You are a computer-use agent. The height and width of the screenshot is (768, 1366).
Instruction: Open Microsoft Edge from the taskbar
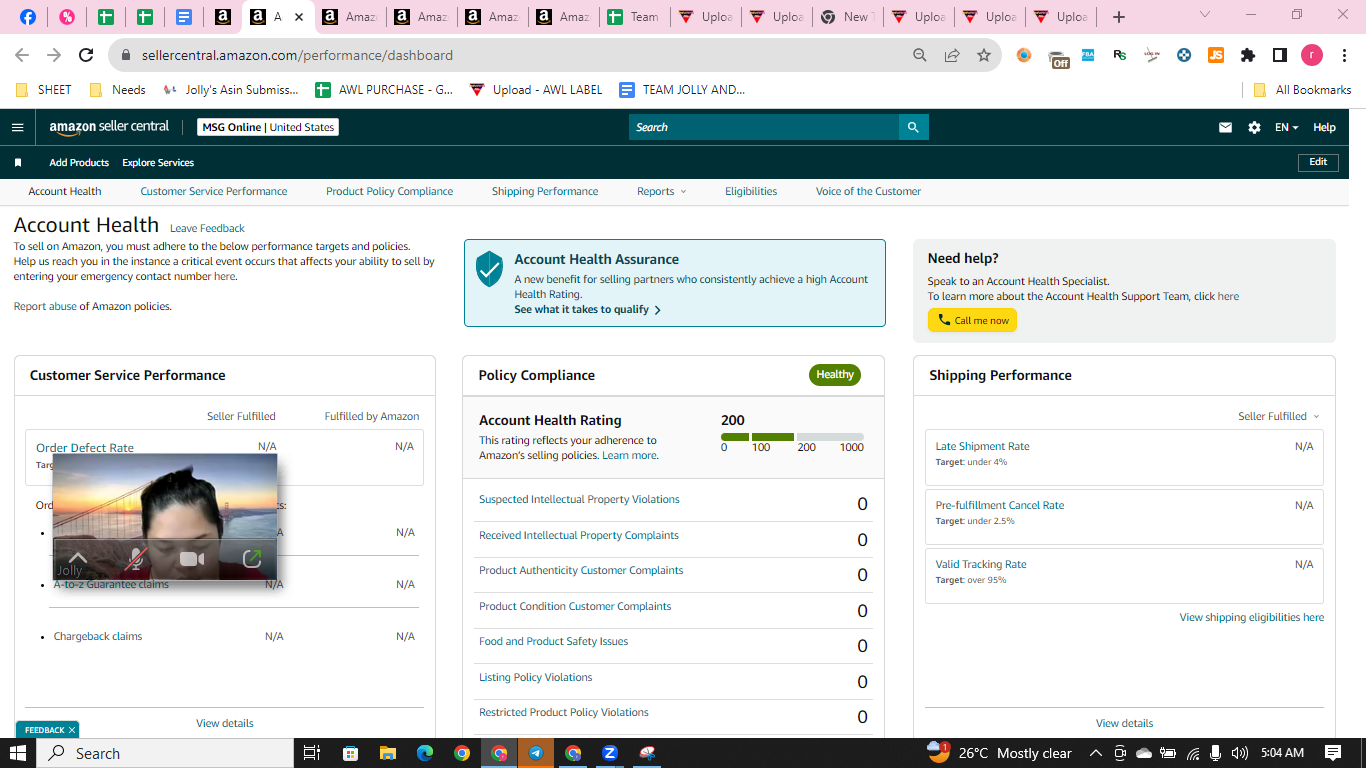(x=425, y=753)
